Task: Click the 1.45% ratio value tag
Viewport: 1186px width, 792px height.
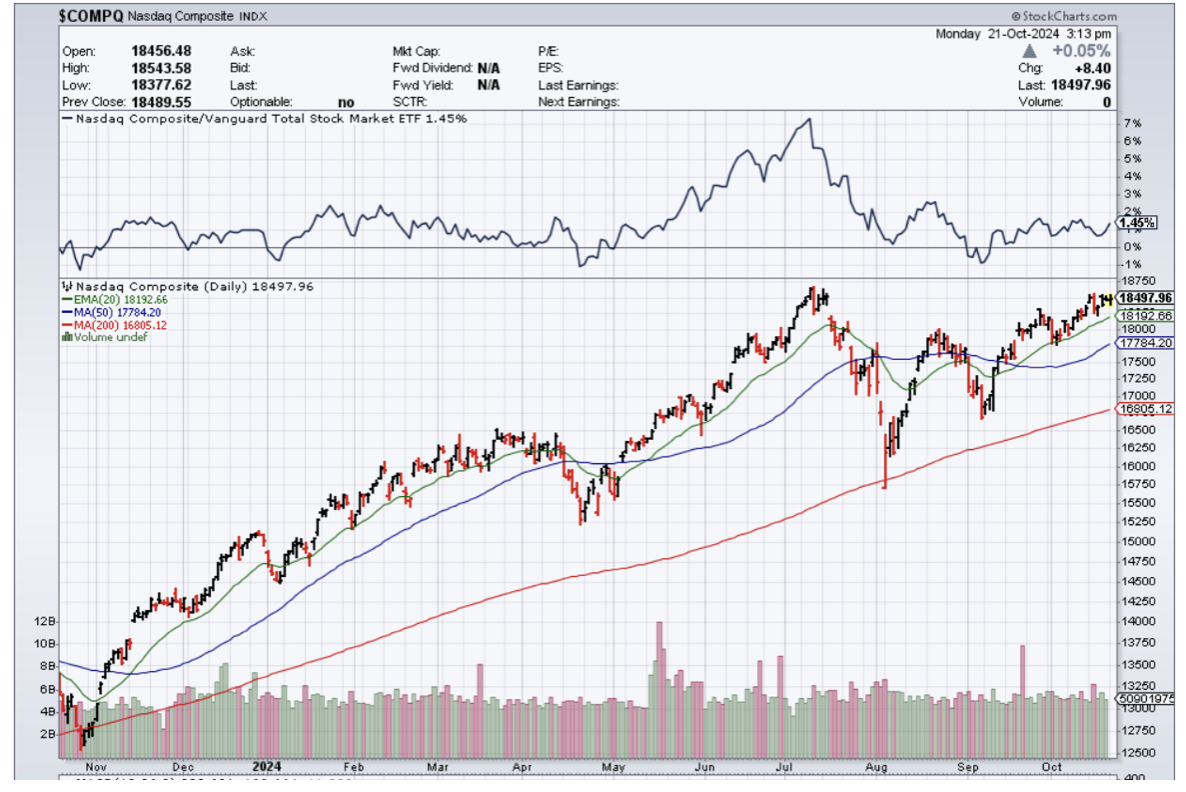Action: pyautogui.click(x=1137, y=222)
